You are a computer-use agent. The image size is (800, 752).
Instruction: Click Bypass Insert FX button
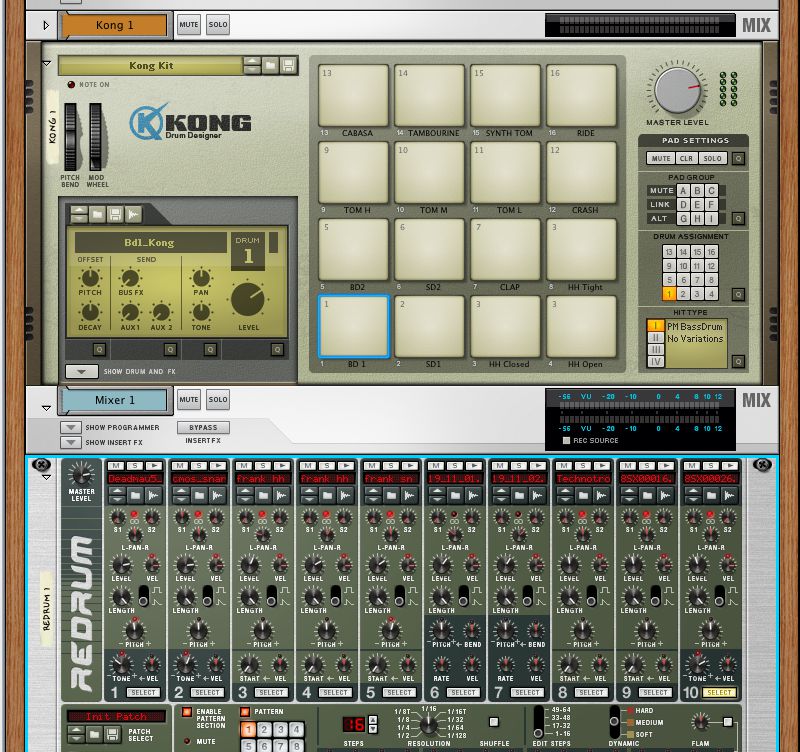(x=203, y=428)
